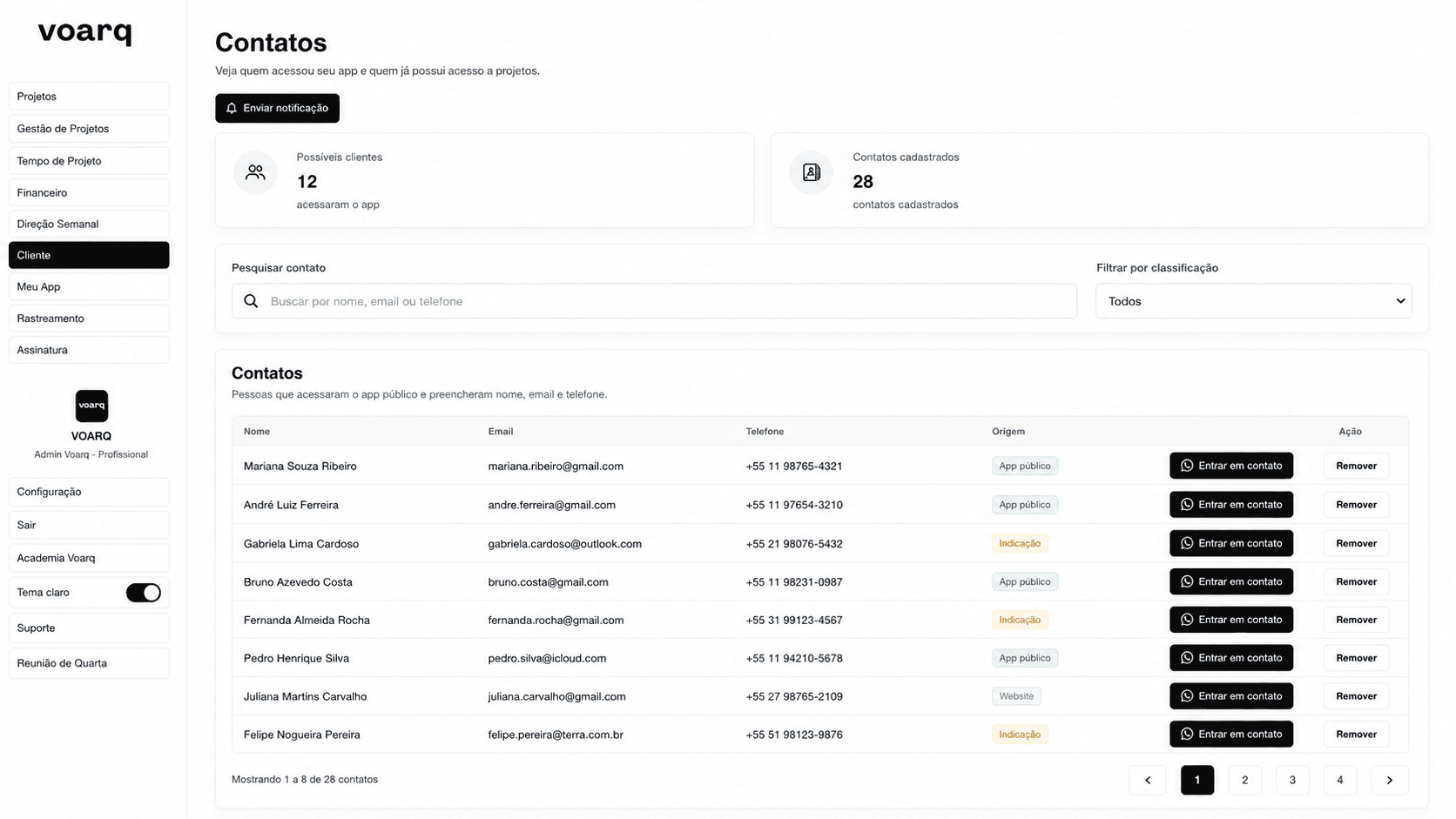Screen dimensions: 1456x819
Task: Select Financeiro in the sidebar
Action: click(x=89, y=192)
